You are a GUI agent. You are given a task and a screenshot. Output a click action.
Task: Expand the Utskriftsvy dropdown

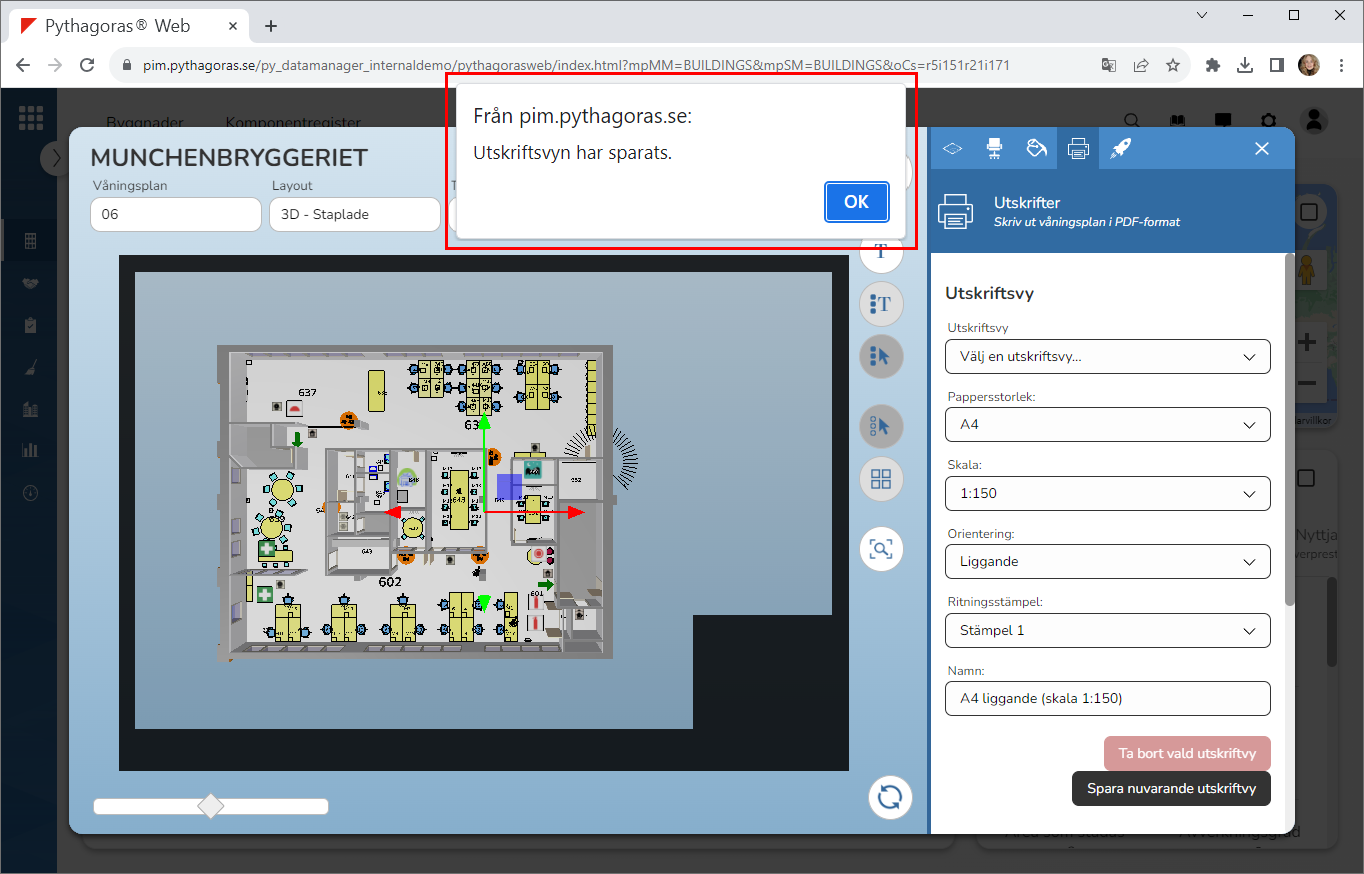pyautogui.click(x=1107, y=357)
